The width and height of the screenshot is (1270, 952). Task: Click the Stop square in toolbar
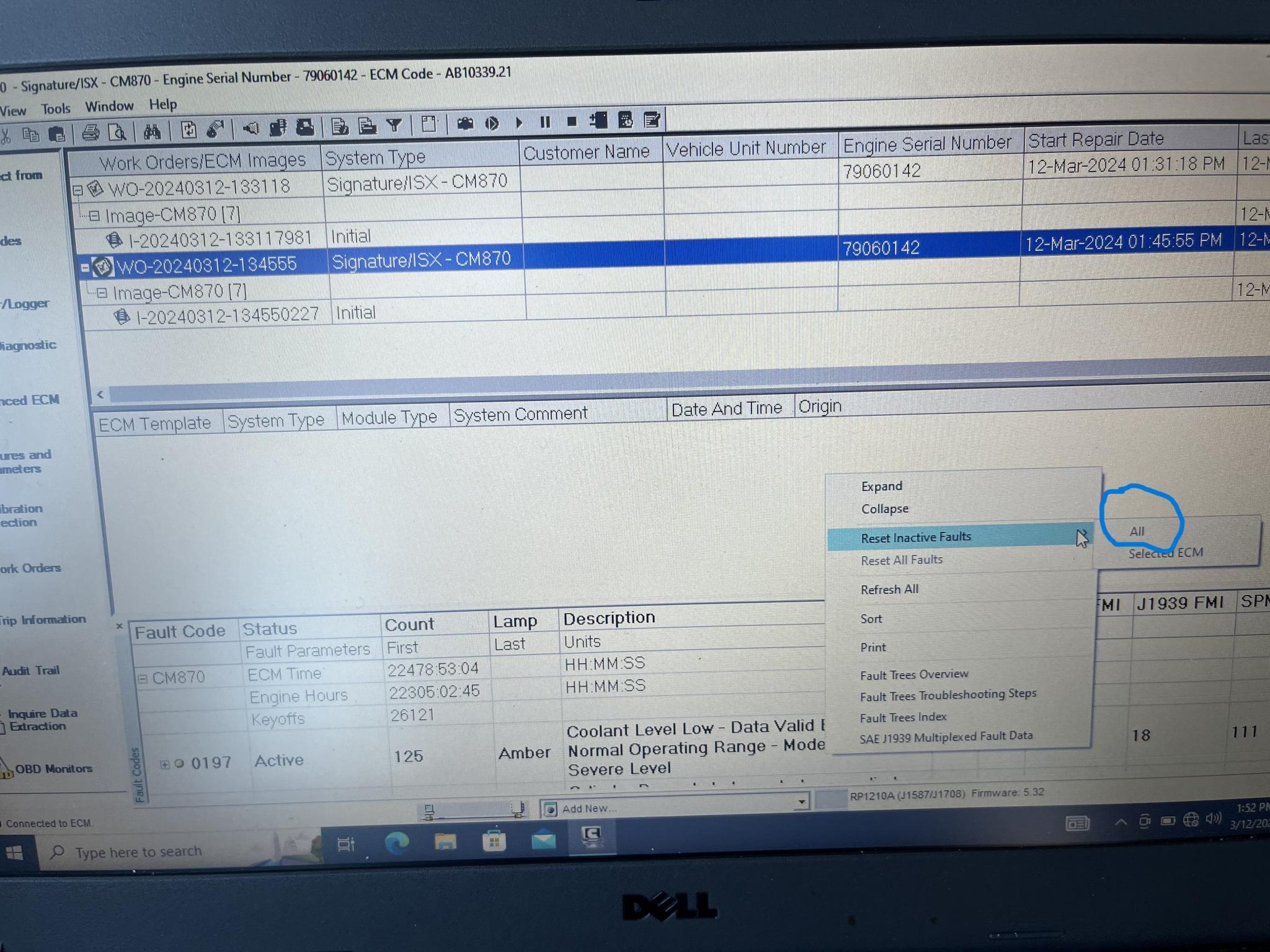[572, 121]
